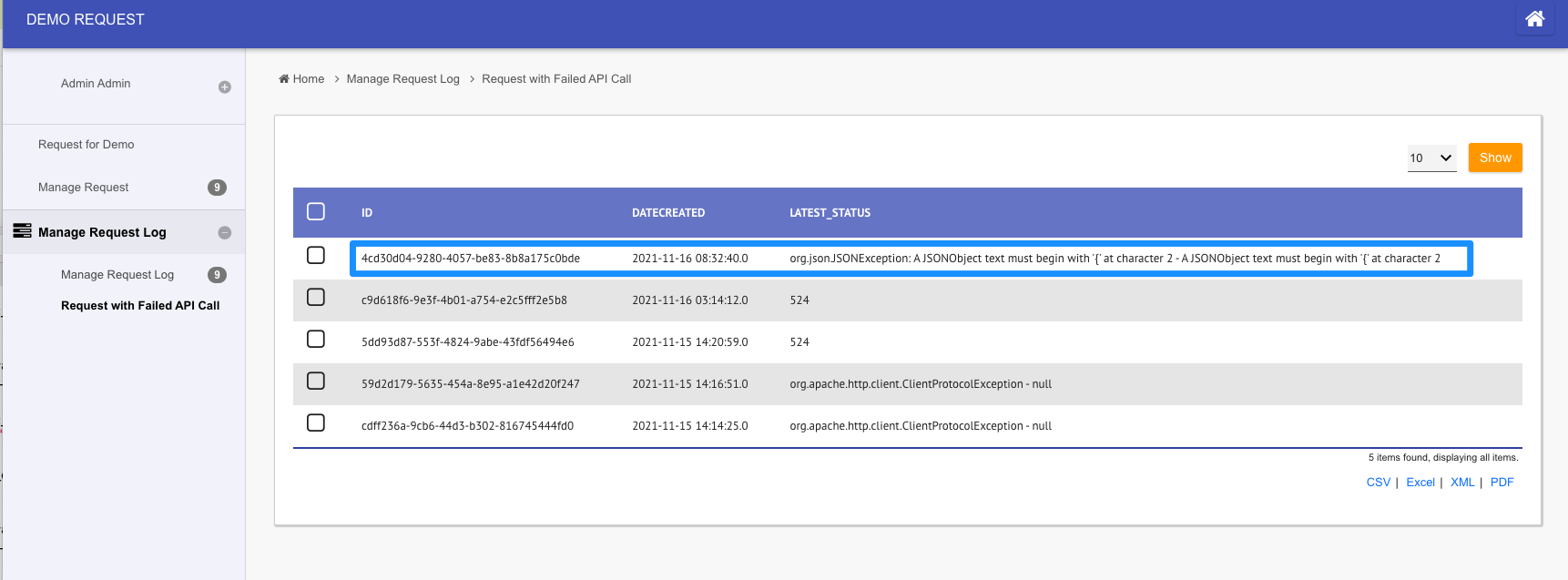The height and width of the screenshot is (580, 1568).
Task: Click the Manage Request Log submenu badge
Action: [217, 275]
